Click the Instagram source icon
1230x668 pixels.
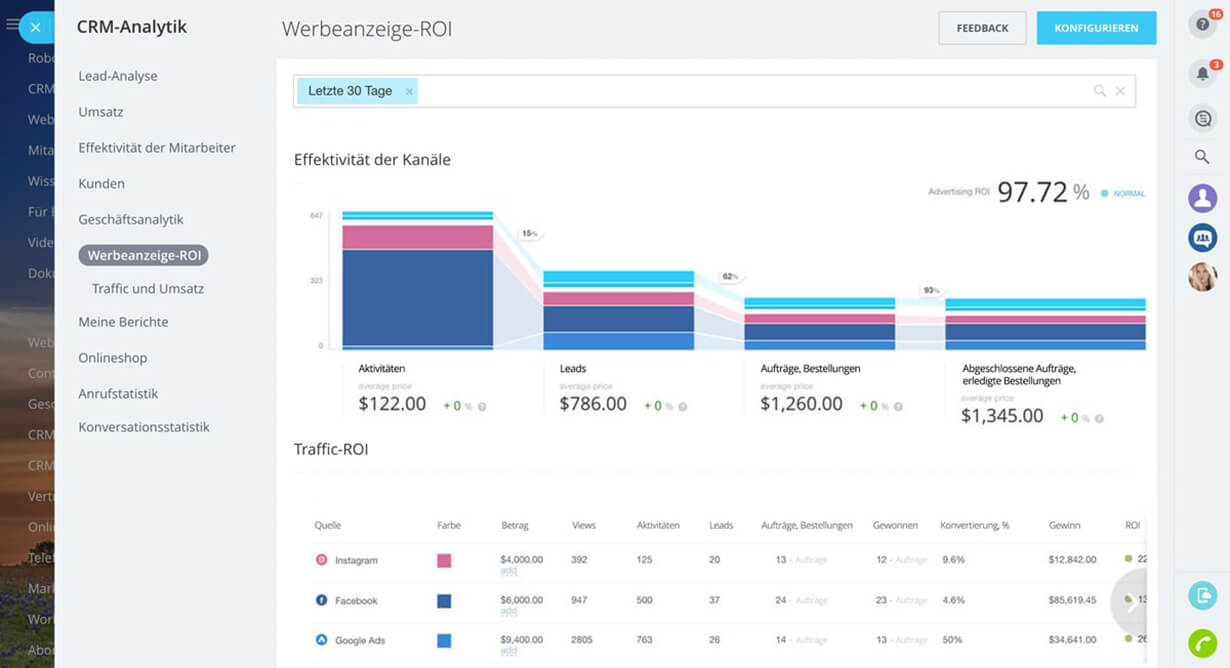pos(322,560)
